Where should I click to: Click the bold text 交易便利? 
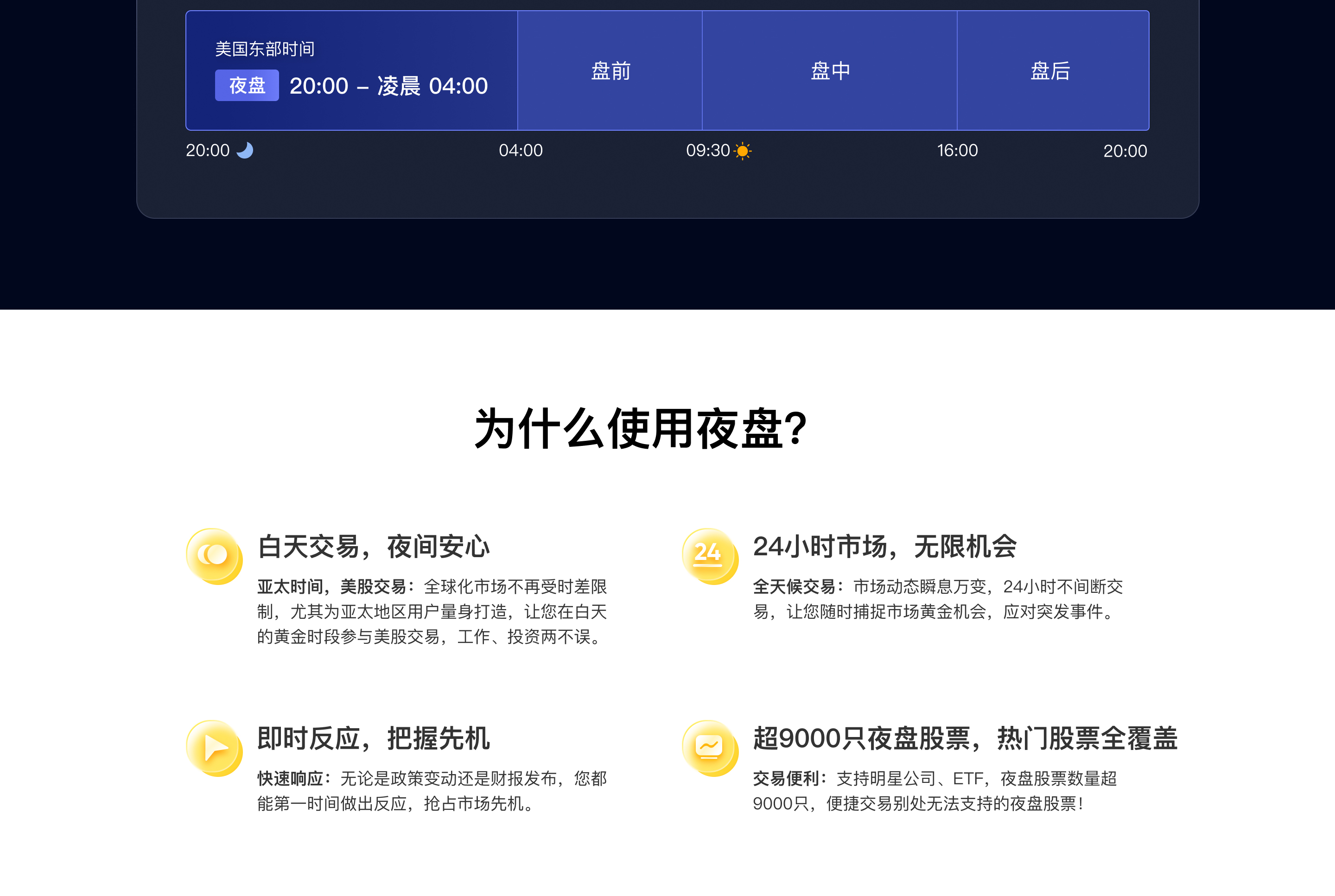click(x=786, y=779)
